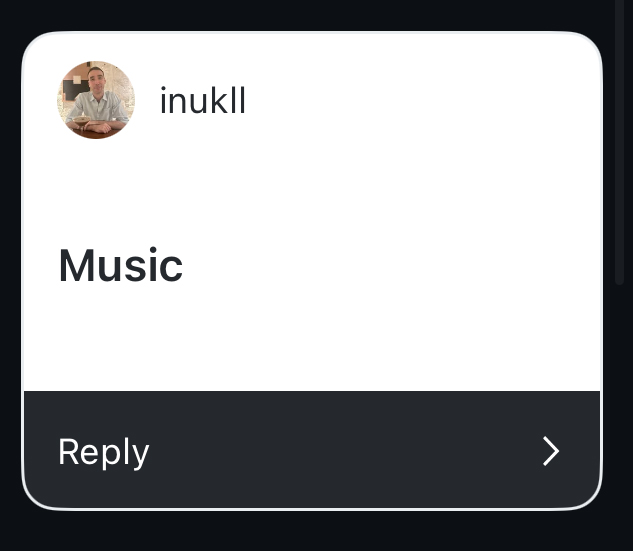Click the right-edge vertical scrollbar
This screenshot has height=551, width=633.
coord(623,150)
